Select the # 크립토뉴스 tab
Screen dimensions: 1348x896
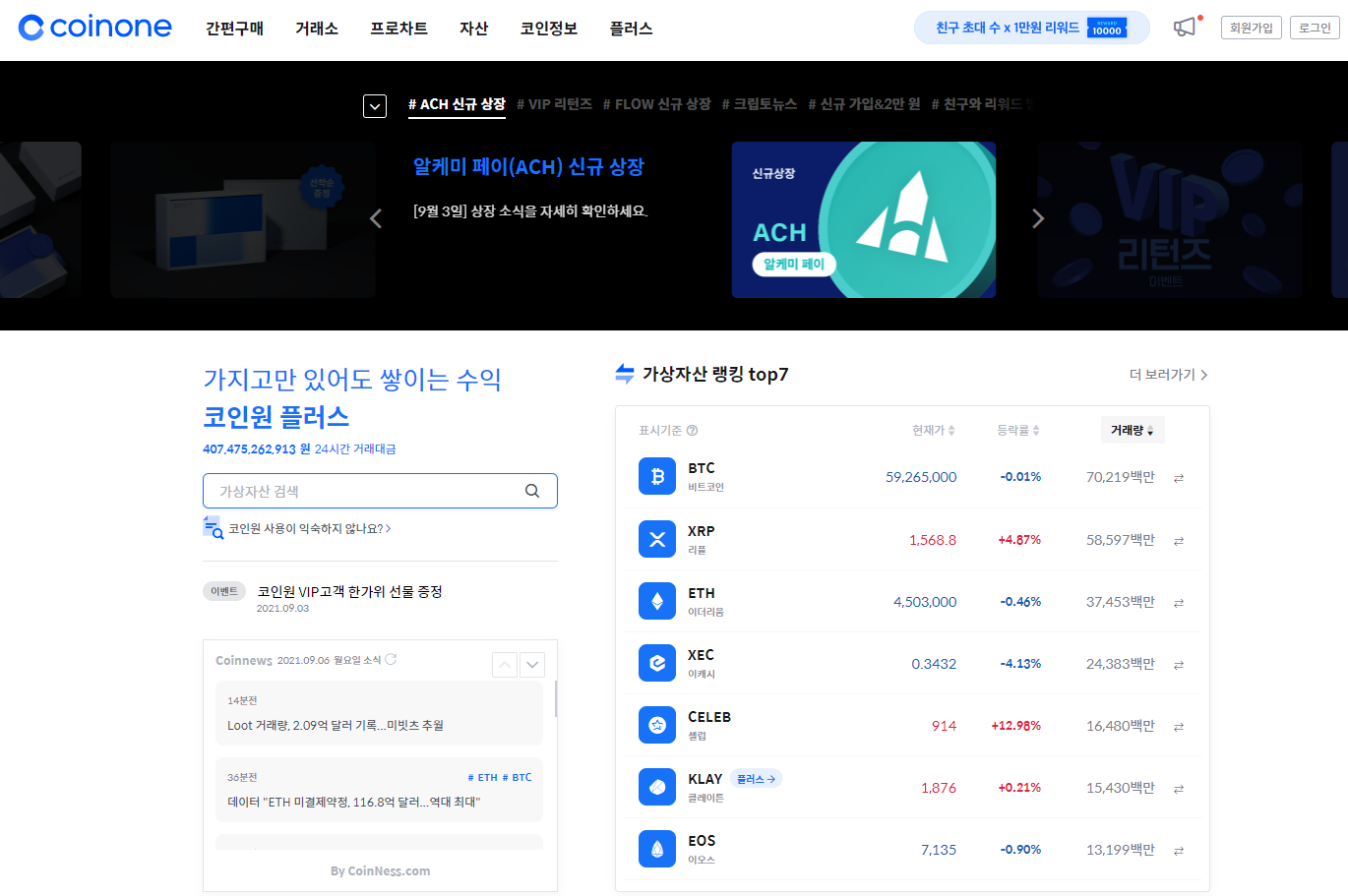(x=760, y=104)
